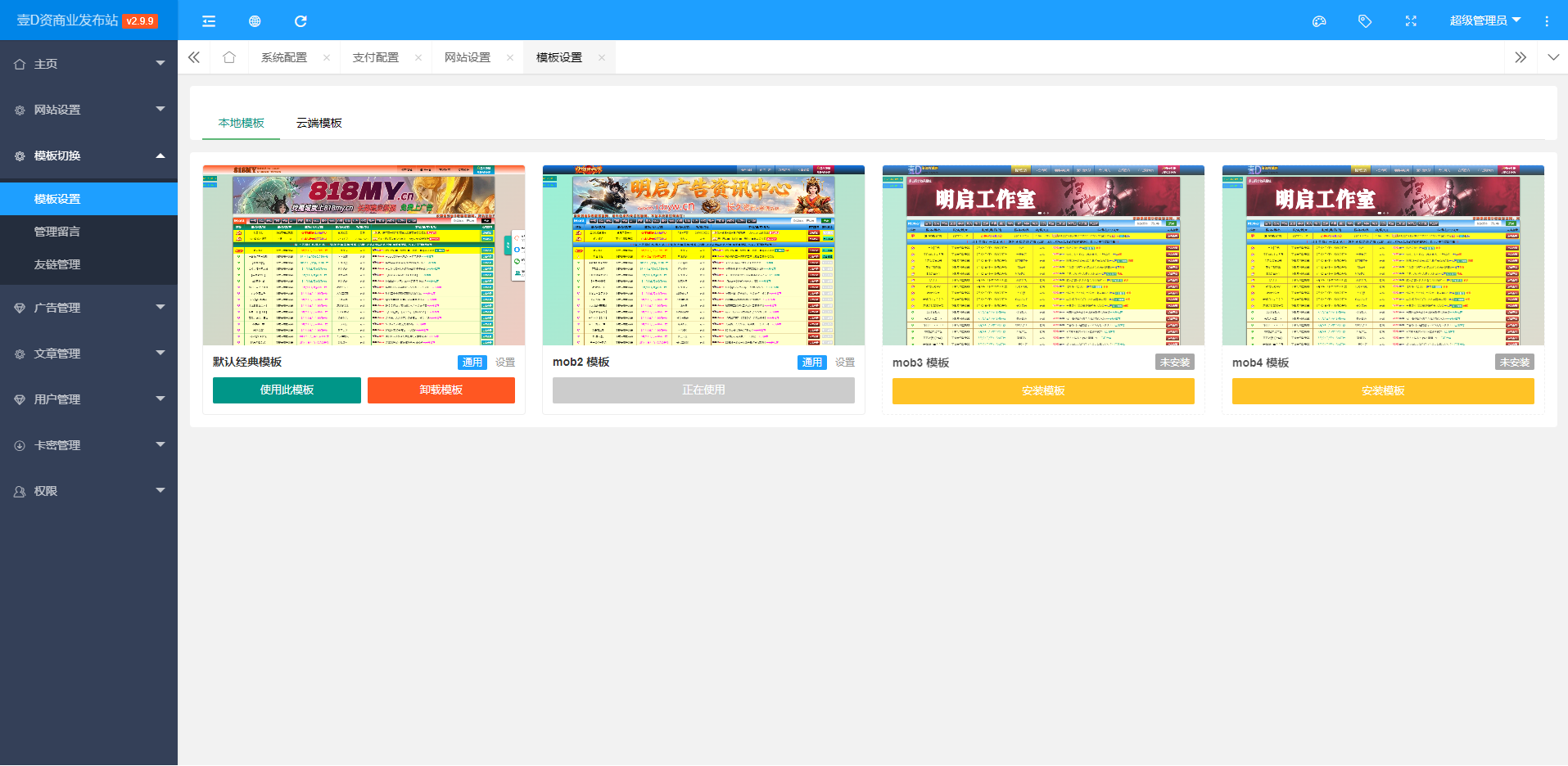
Task: Go to the home tab icon
Action: [x=229, y=57]
